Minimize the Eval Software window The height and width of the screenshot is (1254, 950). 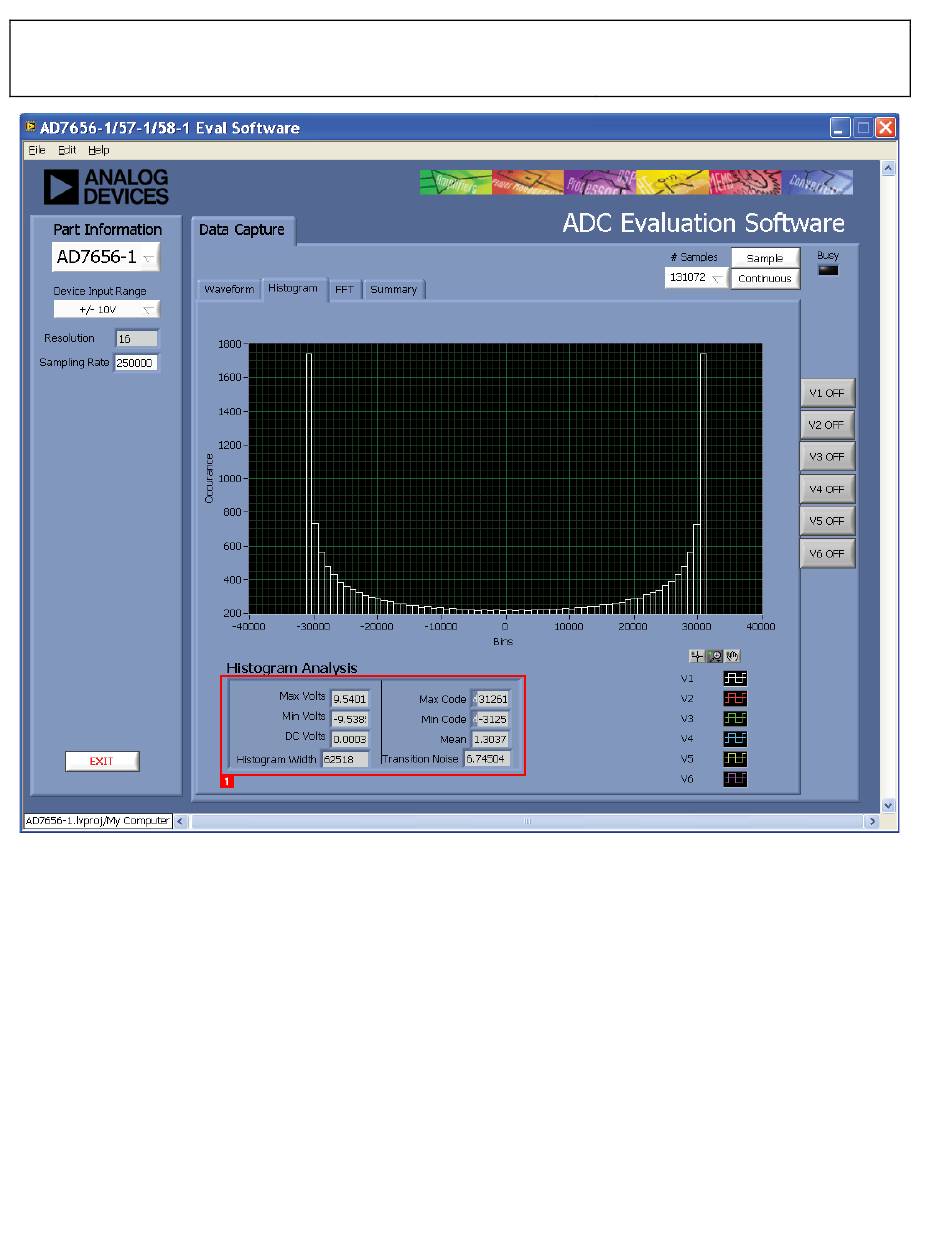click(839, 128)
